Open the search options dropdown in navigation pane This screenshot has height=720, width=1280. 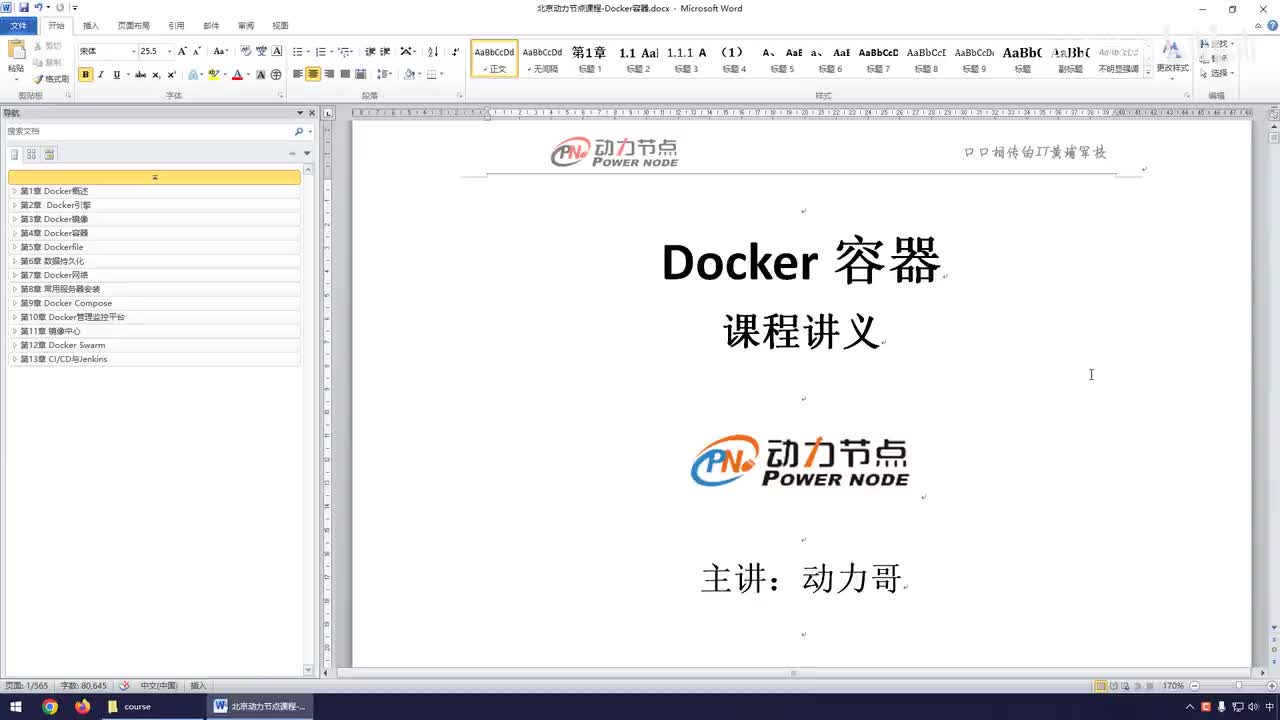coord(310,131)
